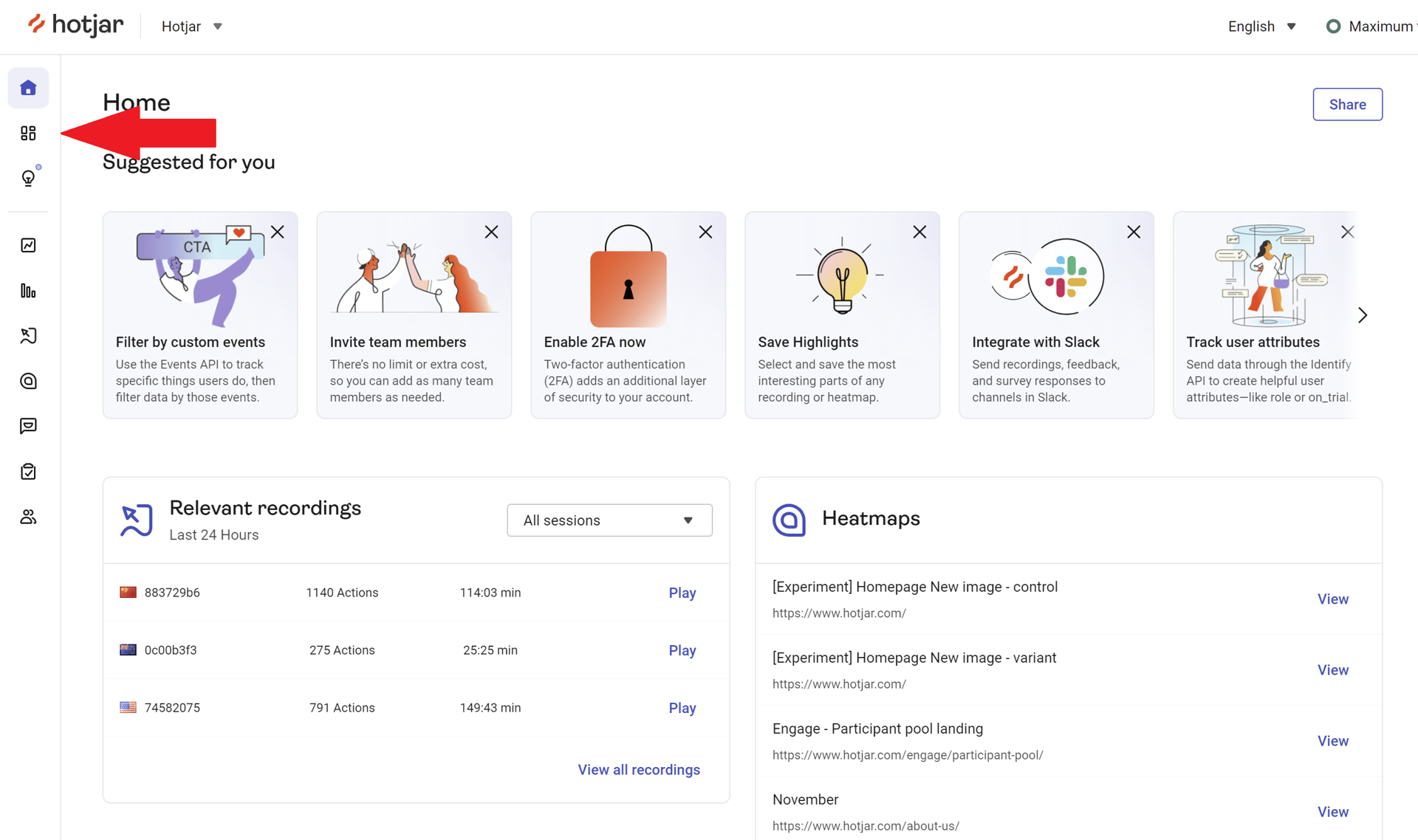Open the English language dropdown
Viewport: 1418px width, 840px height.
[x=1261, y=26]
